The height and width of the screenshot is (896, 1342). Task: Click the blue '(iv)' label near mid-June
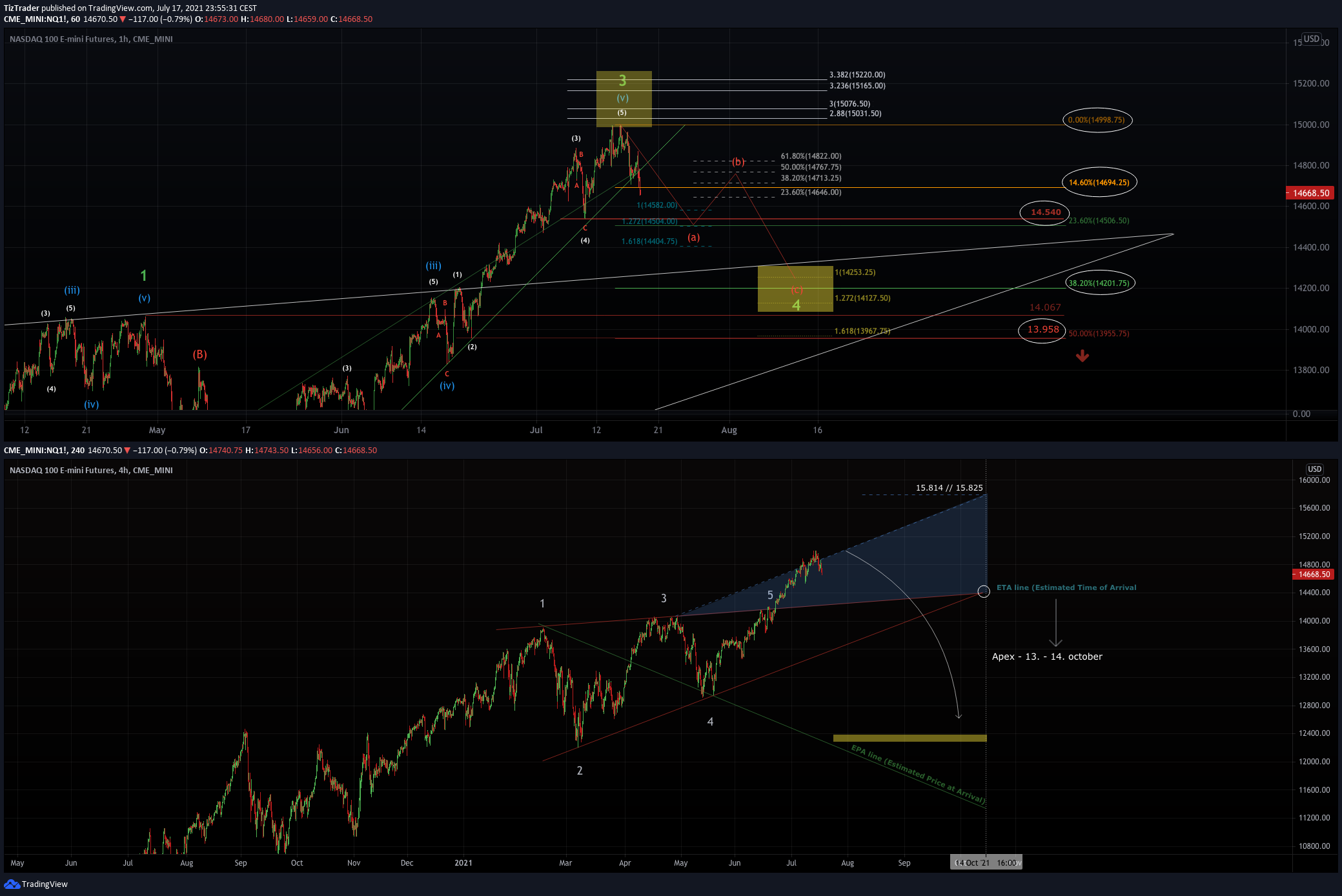point(447,386)
